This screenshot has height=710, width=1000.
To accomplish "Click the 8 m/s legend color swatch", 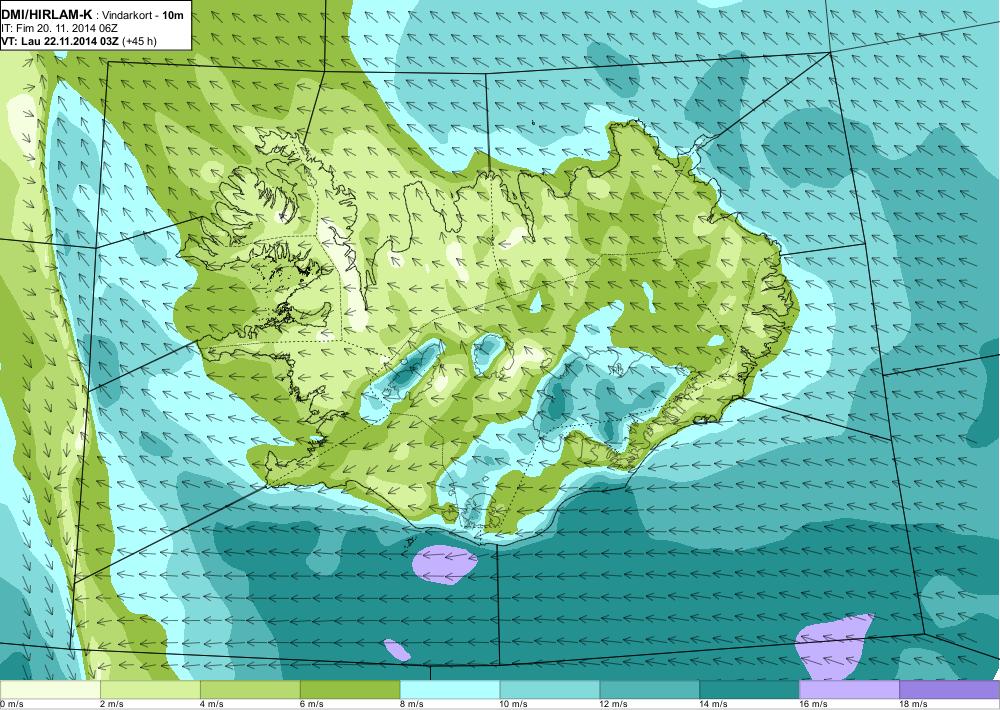I will click(x=450, y=690).
